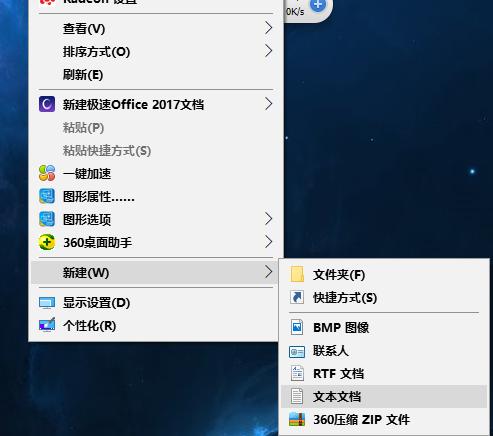Choose 新建极速Office 2017文档 entry
Screen dimensions: 493x436
[x=155, y=104]
